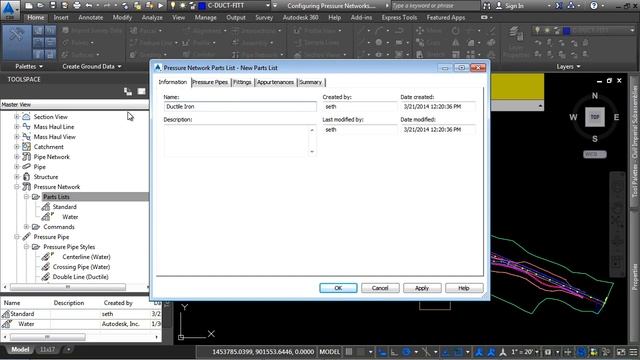Click the Open file icon in quick access toolbar
Image resolution: width=640 pixels, height=360 pixels.
click(40, 6)
